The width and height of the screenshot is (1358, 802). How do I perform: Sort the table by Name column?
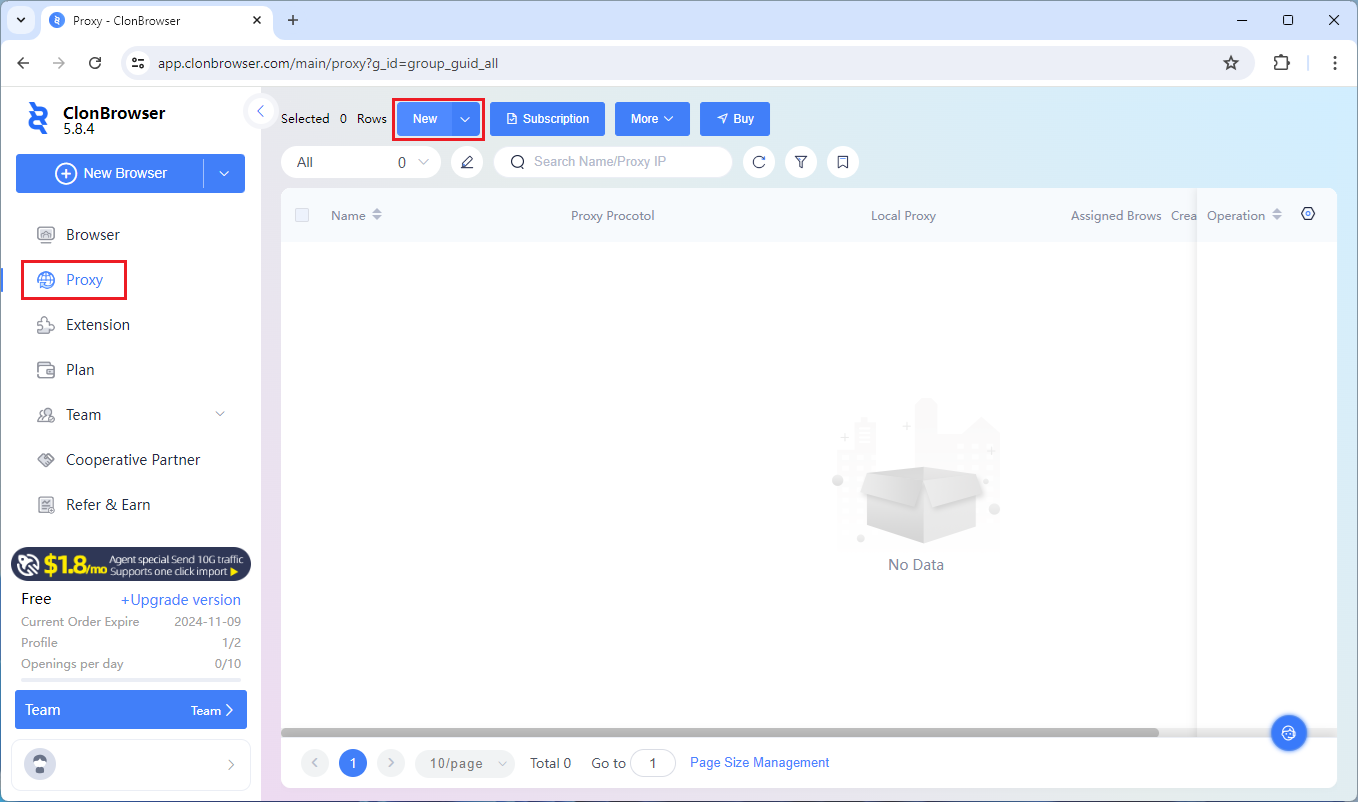coord(376,215)
